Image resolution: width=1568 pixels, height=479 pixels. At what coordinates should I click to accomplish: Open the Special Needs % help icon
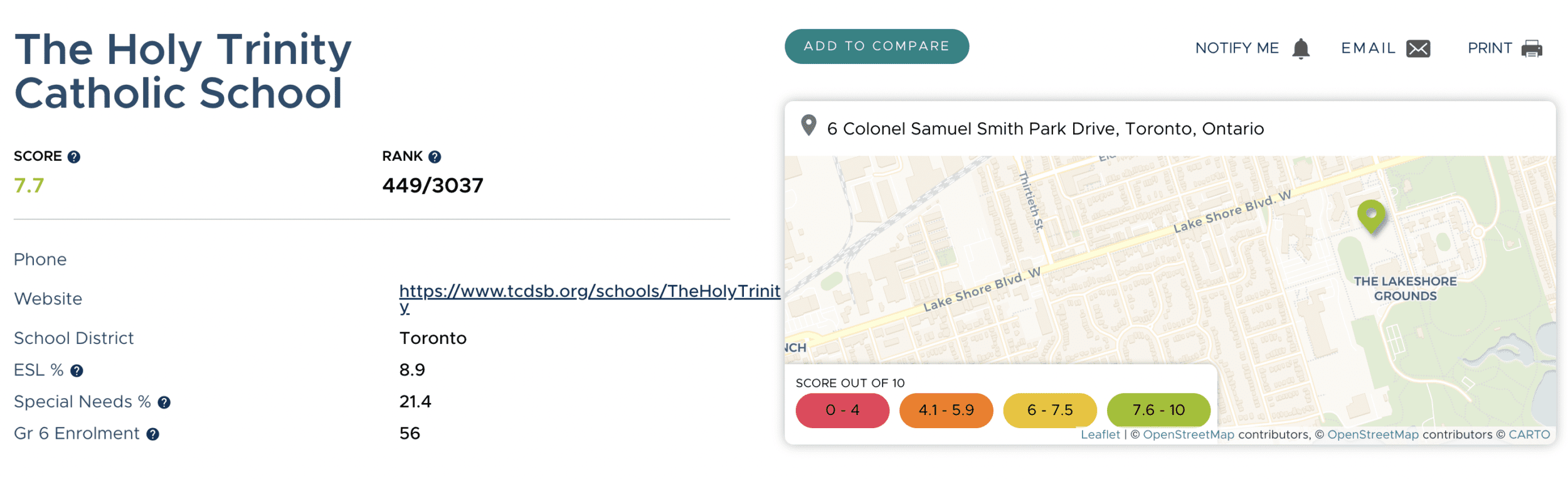[x=164, y=402]
